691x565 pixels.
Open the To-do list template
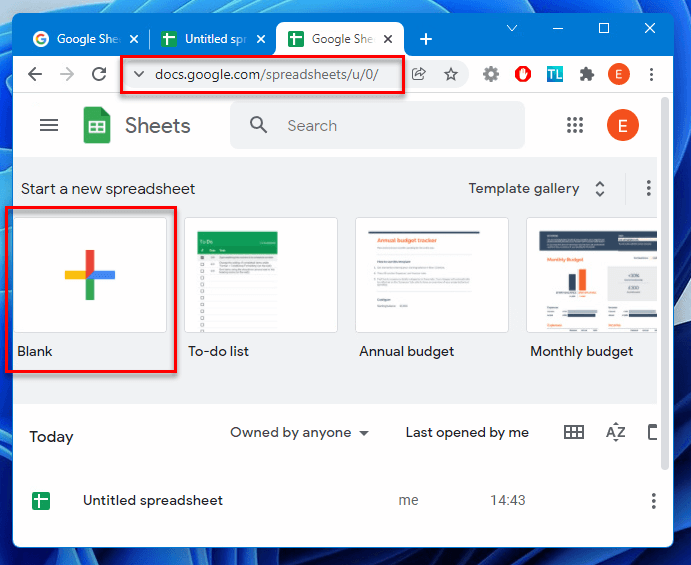click(261, 275)
